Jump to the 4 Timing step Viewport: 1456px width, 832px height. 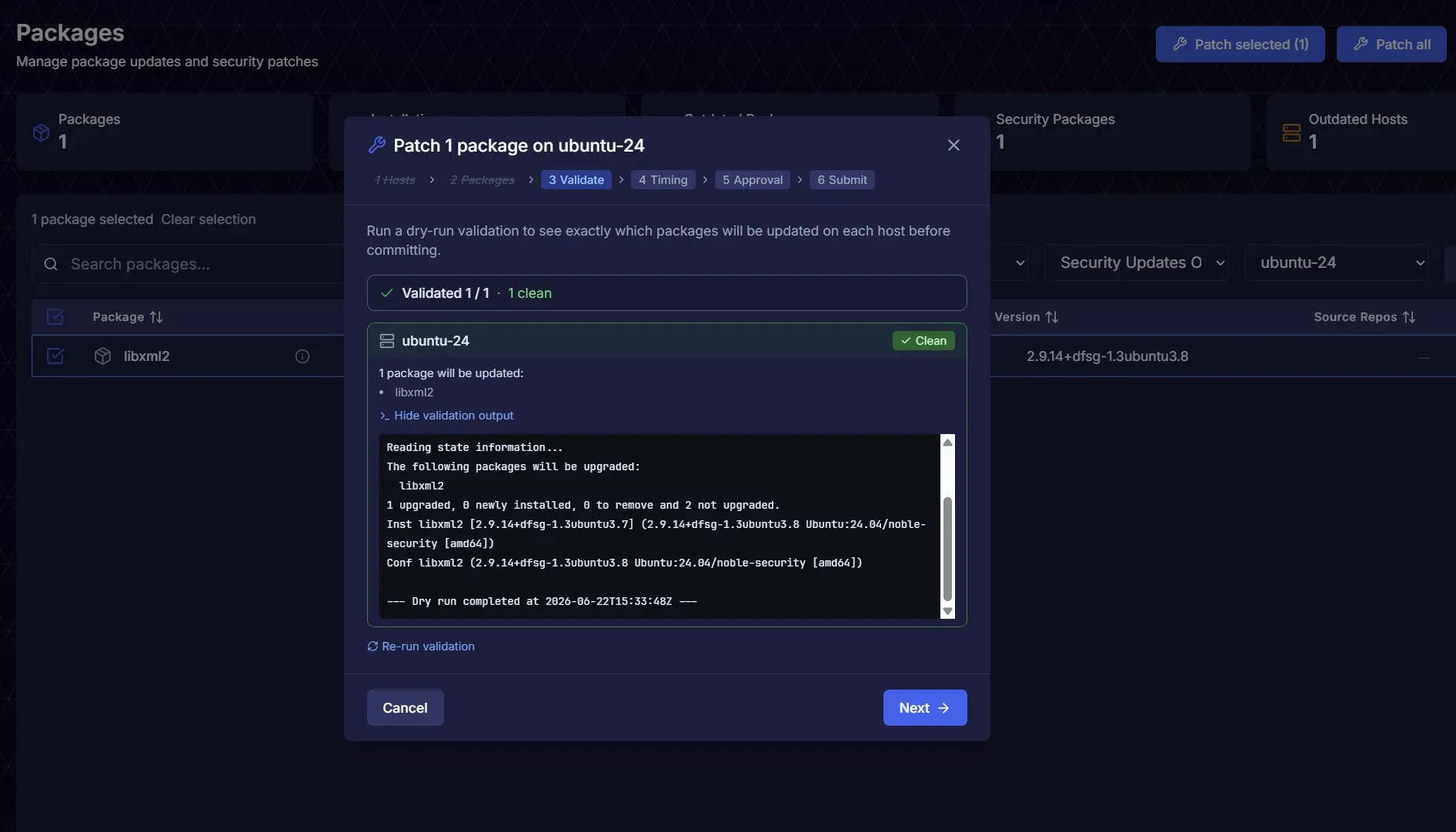tap(663, 180)
